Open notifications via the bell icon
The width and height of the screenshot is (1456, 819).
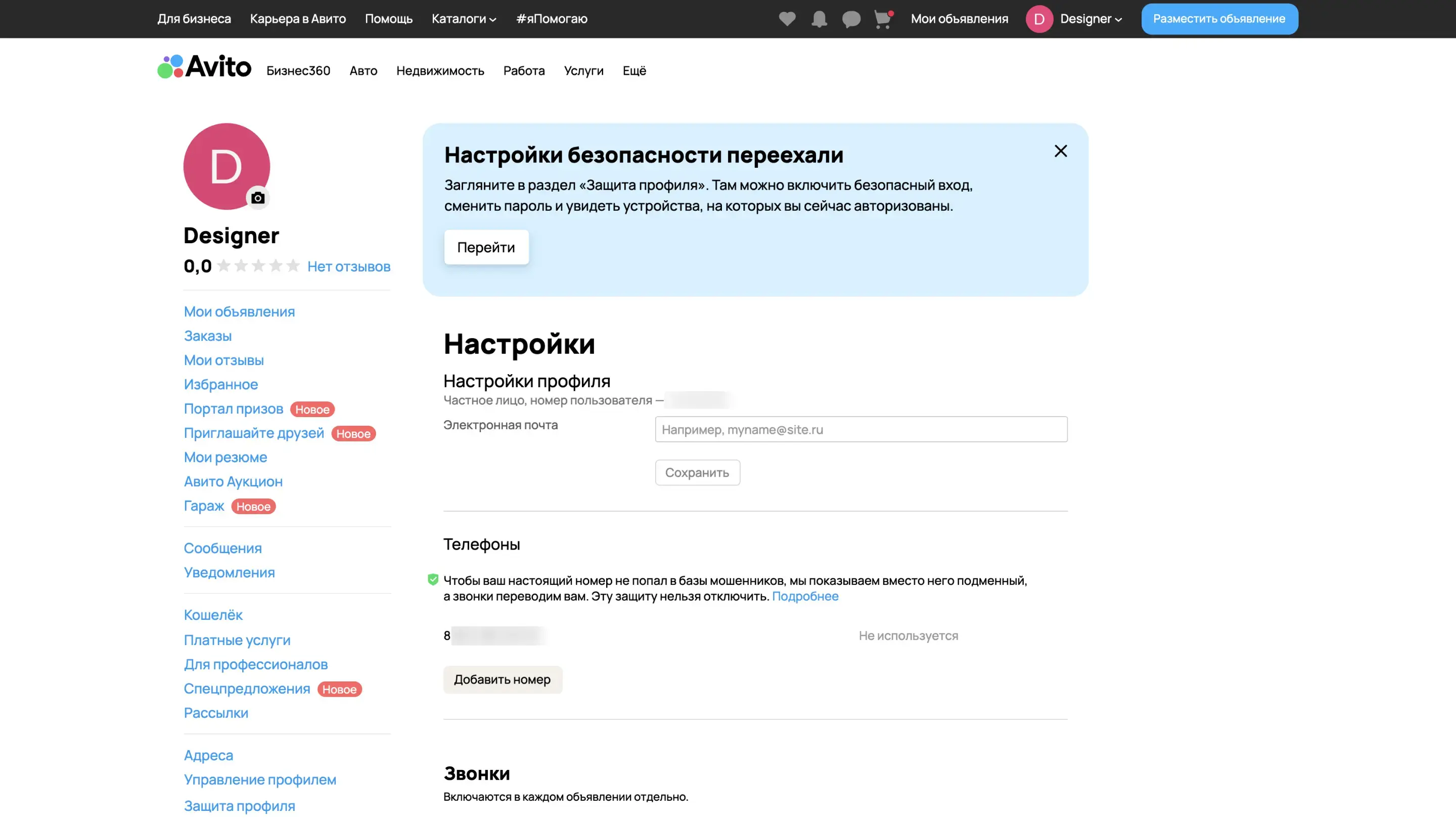pos(819,19)
